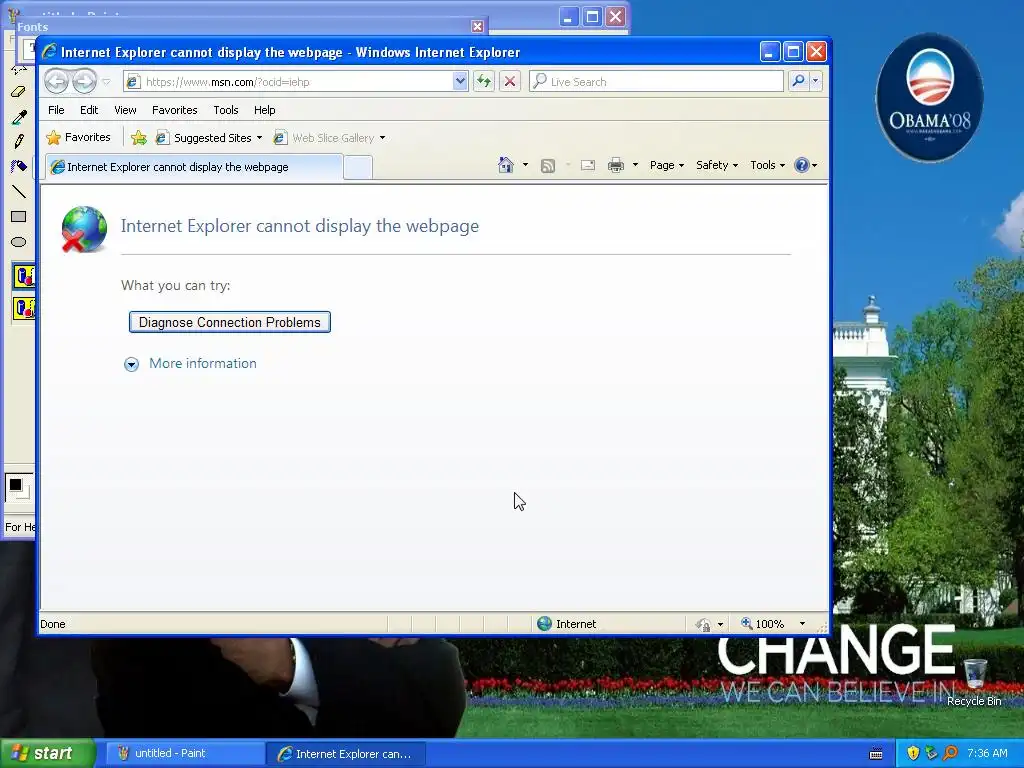Click the More information link text
1024x768 pixels.
click(202, 363)
